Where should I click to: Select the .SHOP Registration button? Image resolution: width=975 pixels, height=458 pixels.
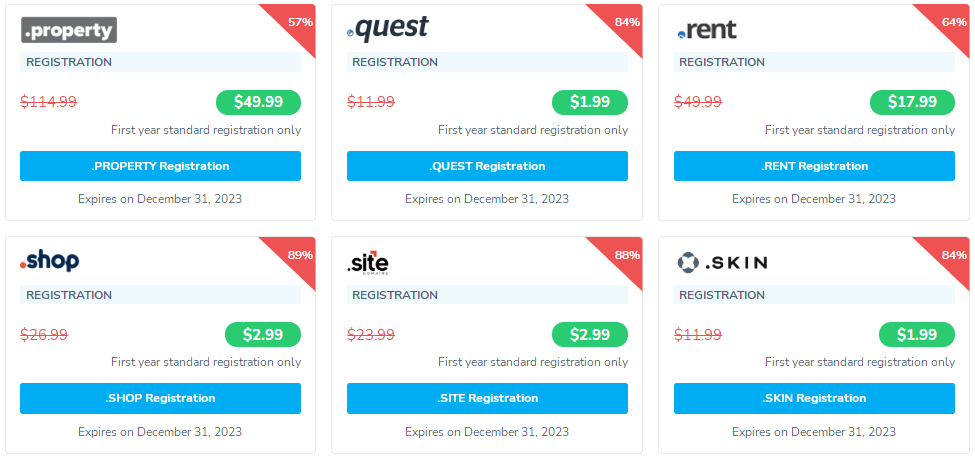point(160,398)
